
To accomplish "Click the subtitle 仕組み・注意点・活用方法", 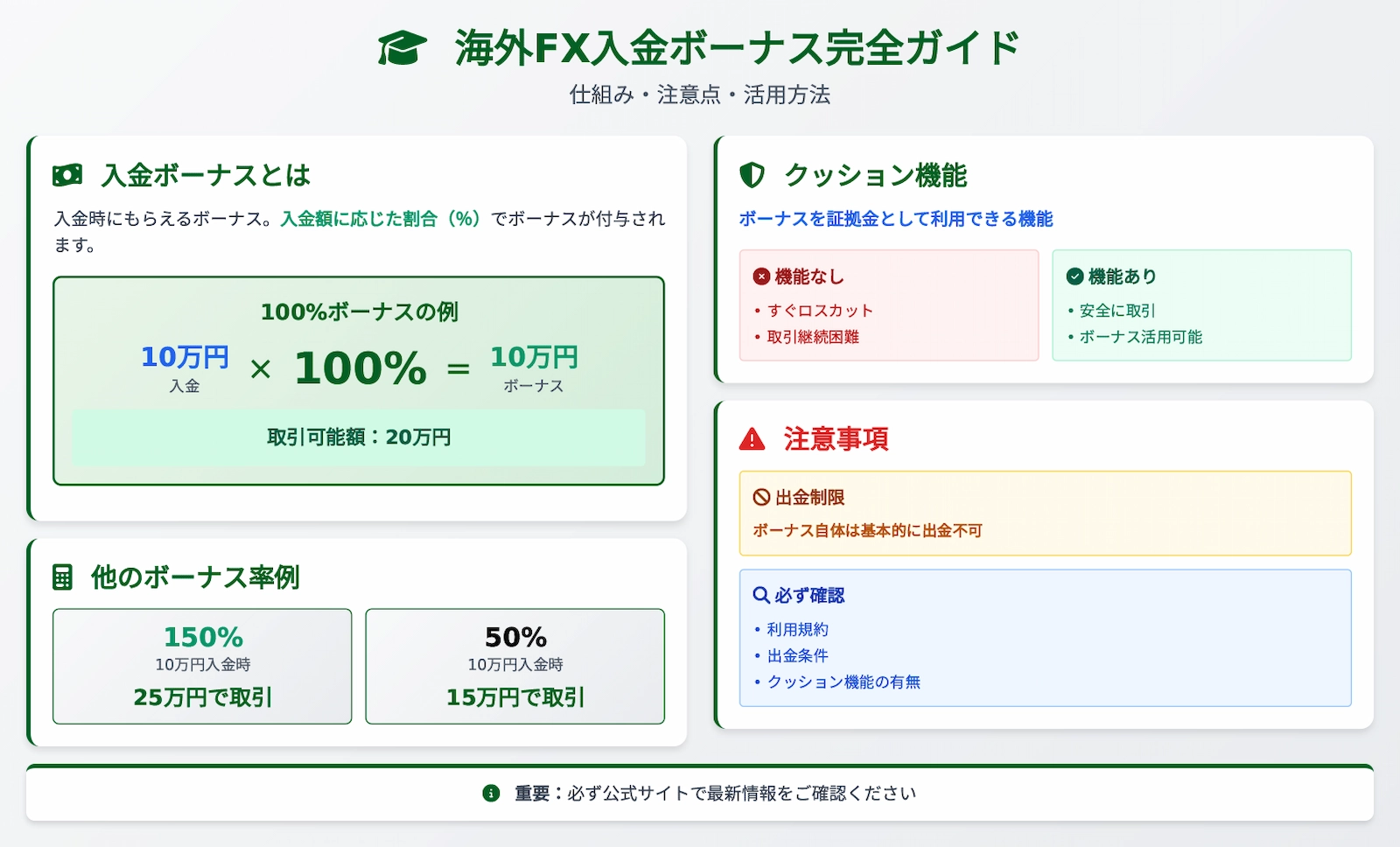I will click(x=700, y=95).
